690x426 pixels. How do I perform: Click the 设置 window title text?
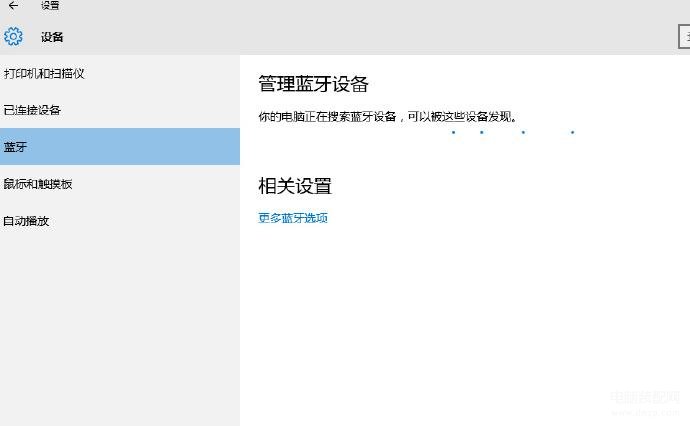(50, 5)
